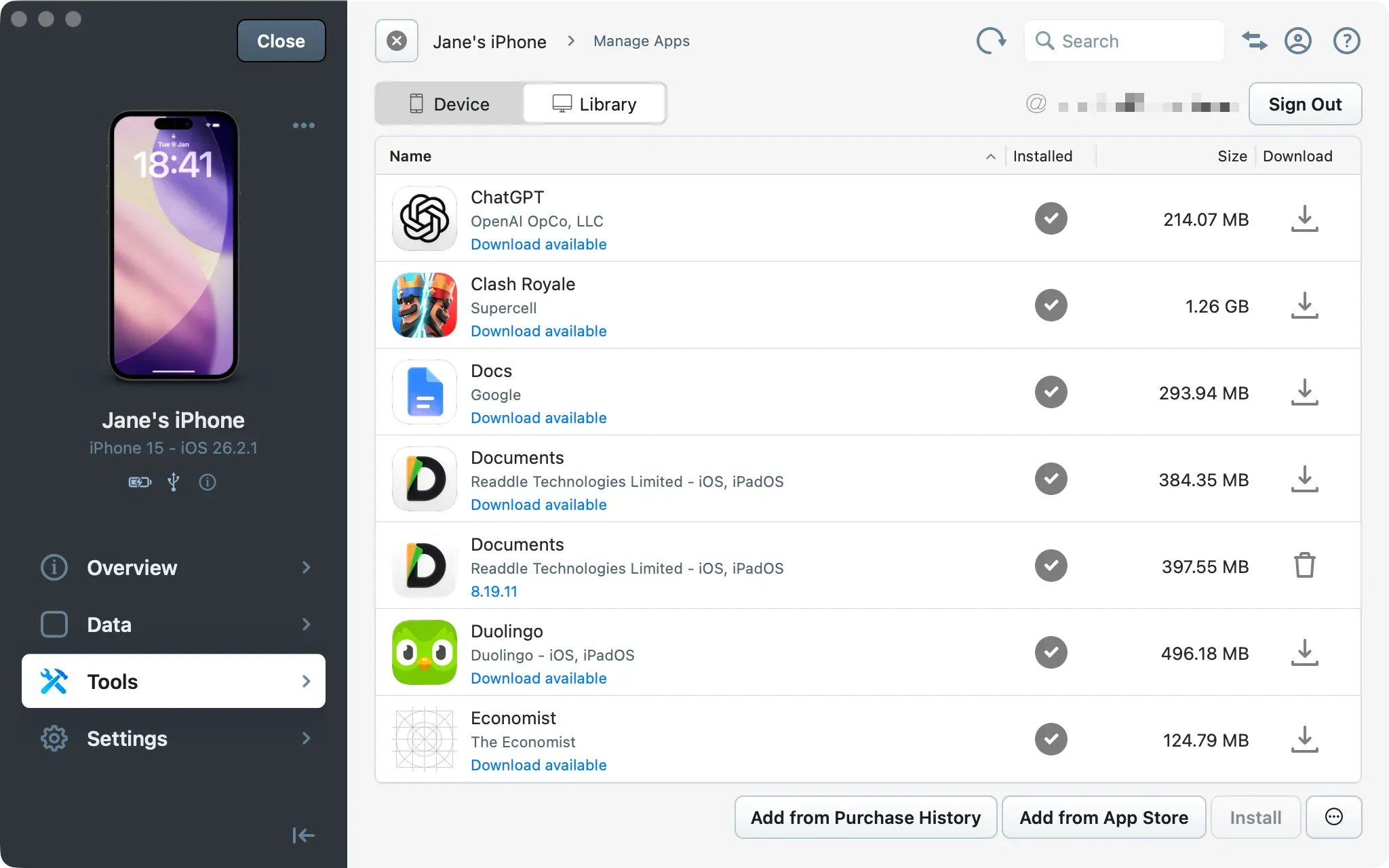The width and height of the screenshot is (1389, 868).
Task: Open the transfers arrows icon
Action: [1254, 41]
